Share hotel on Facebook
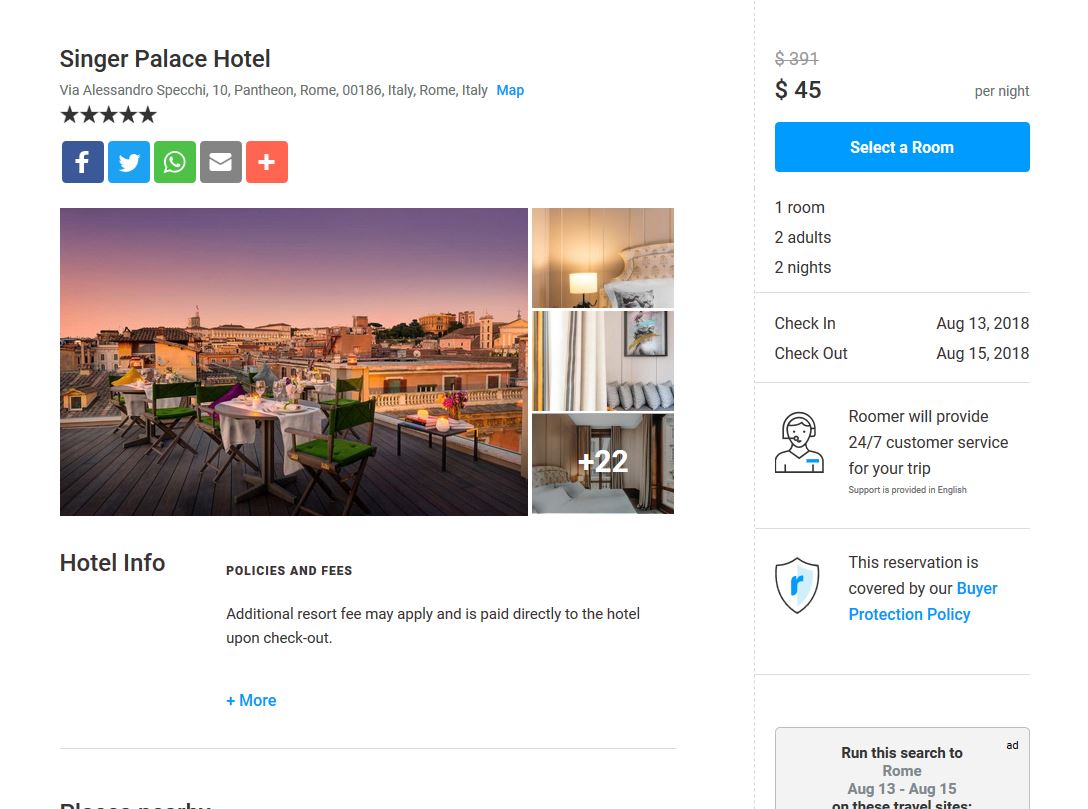The image size is (1088, 809). click(83, 162)
